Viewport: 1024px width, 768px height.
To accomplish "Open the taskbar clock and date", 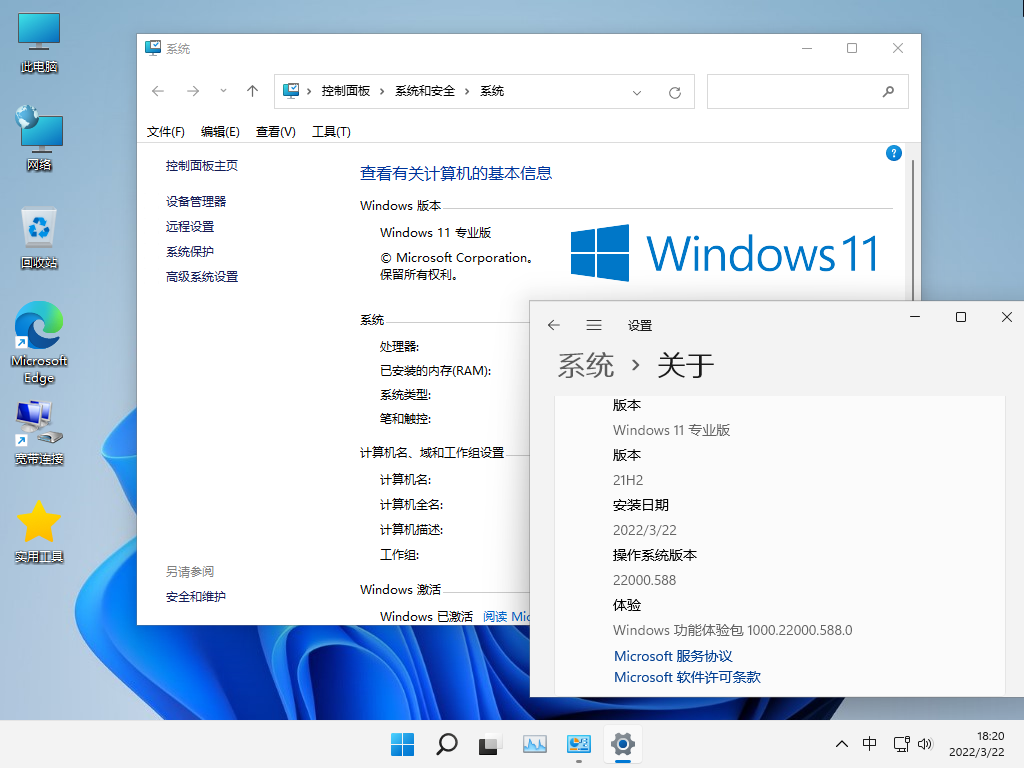I will [x=976, y=744].
